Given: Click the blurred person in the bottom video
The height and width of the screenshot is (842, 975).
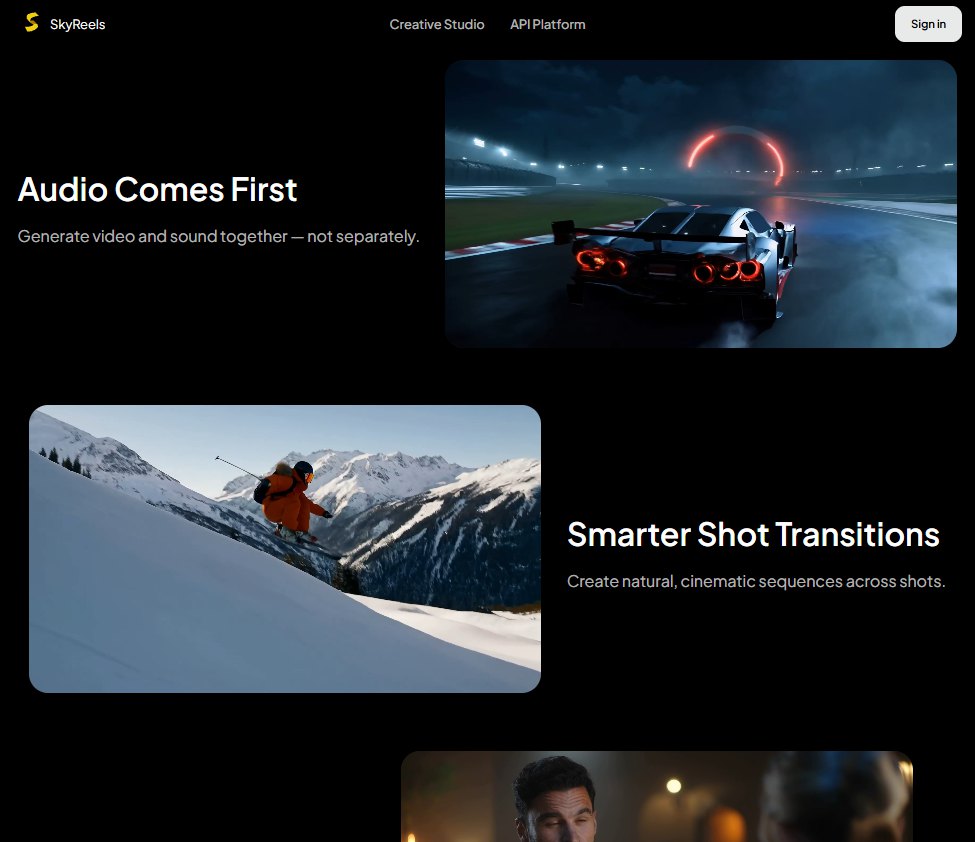Looking at the screenshot, I should (x=833, y=799).
